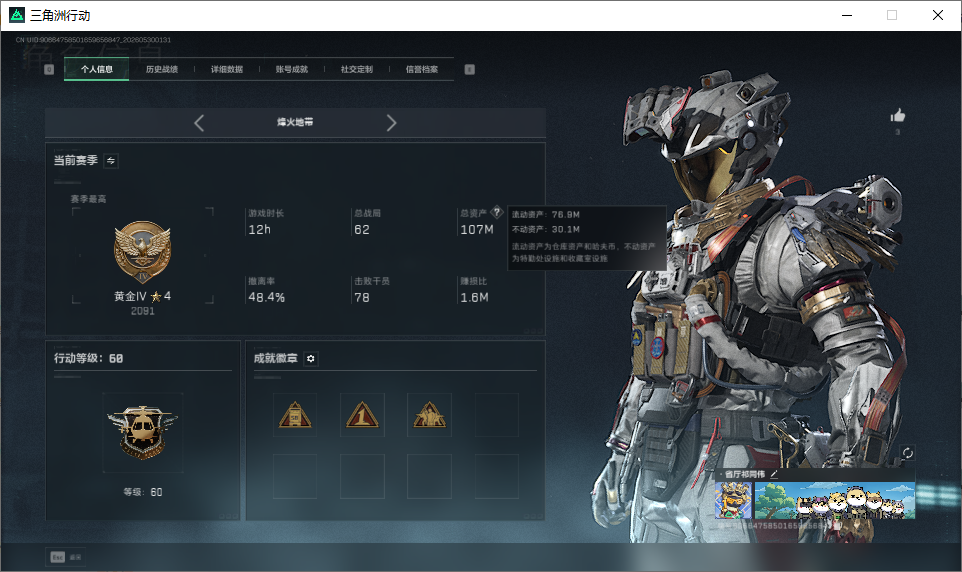
Task: Click the 总资产 question mark help icon
Action: [x=497, y=212]
